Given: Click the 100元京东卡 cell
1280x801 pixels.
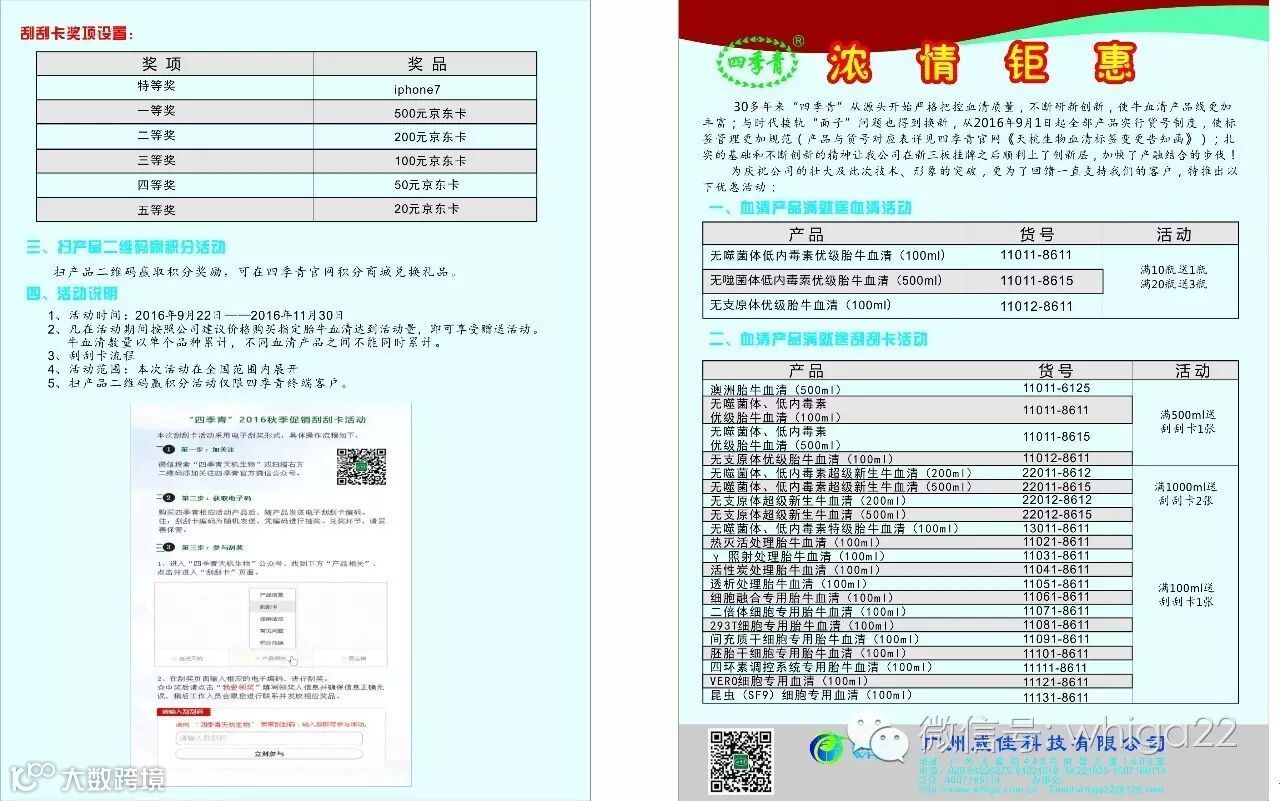Looking at the screenshot, I should 425,161.
